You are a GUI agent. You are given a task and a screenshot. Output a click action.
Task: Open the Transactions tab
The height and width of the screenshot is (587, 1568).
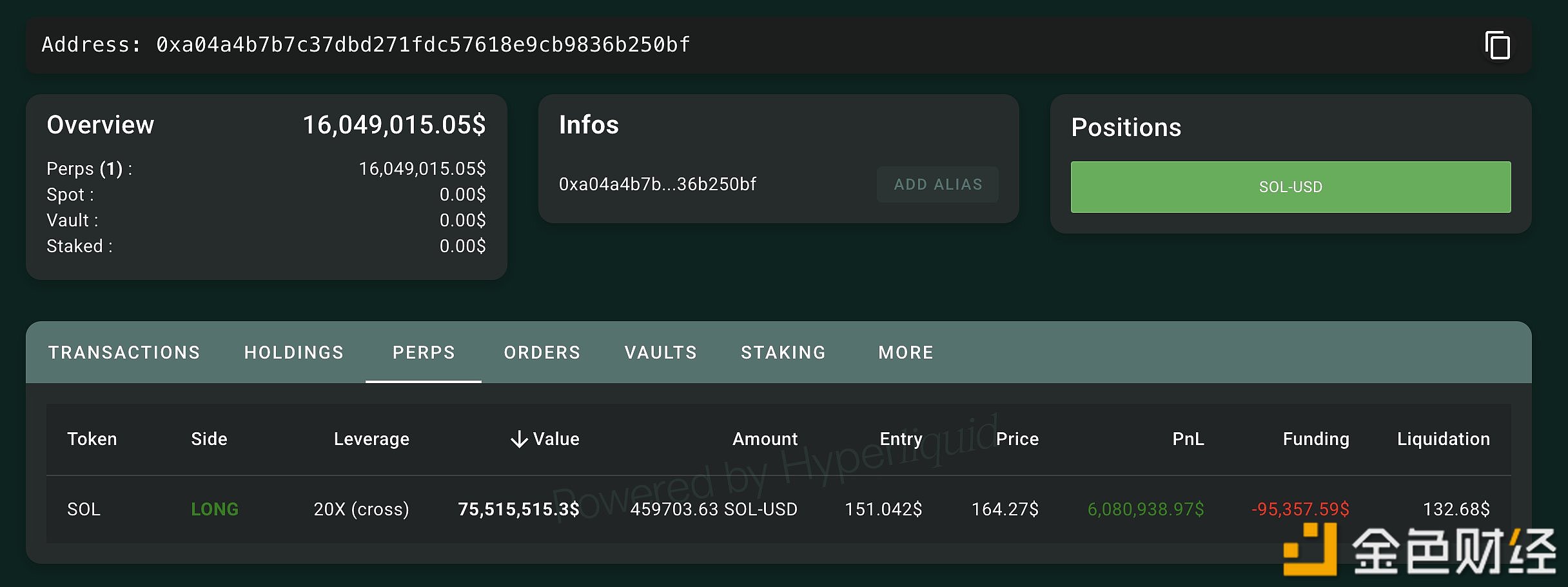[124, 352]
